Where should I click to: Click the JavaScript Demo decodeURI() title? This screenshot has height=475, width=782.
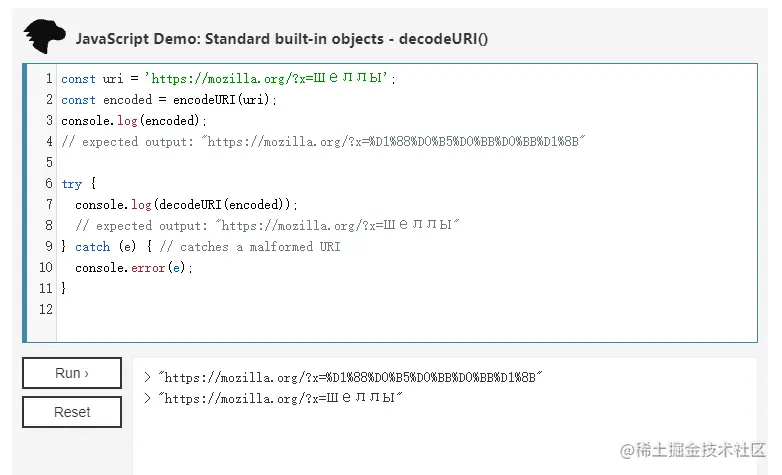tap(281, 39)
